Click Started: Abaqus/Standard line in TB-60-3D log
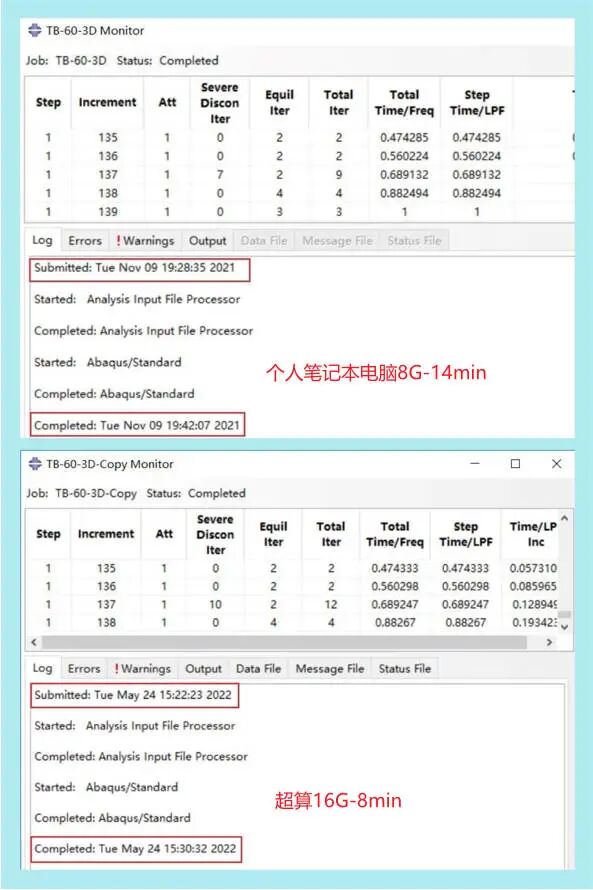Screen dimensions: 593x890 coord(108,362)
